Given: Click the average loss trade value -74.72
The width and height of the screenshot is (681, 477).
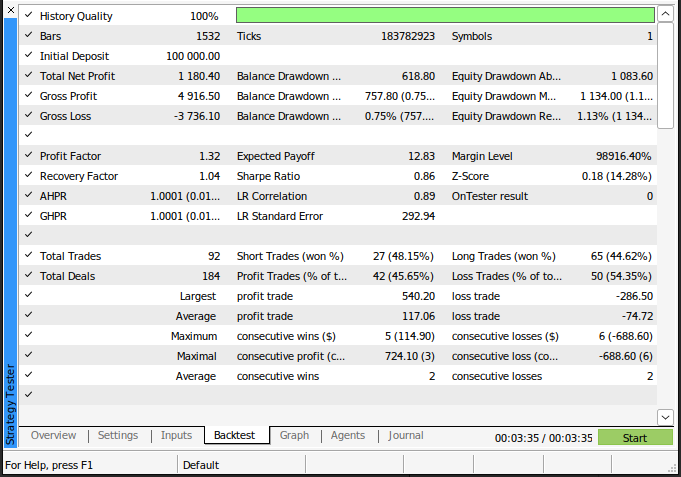Looking at the screenshot, I should click(x=637, y=316).
